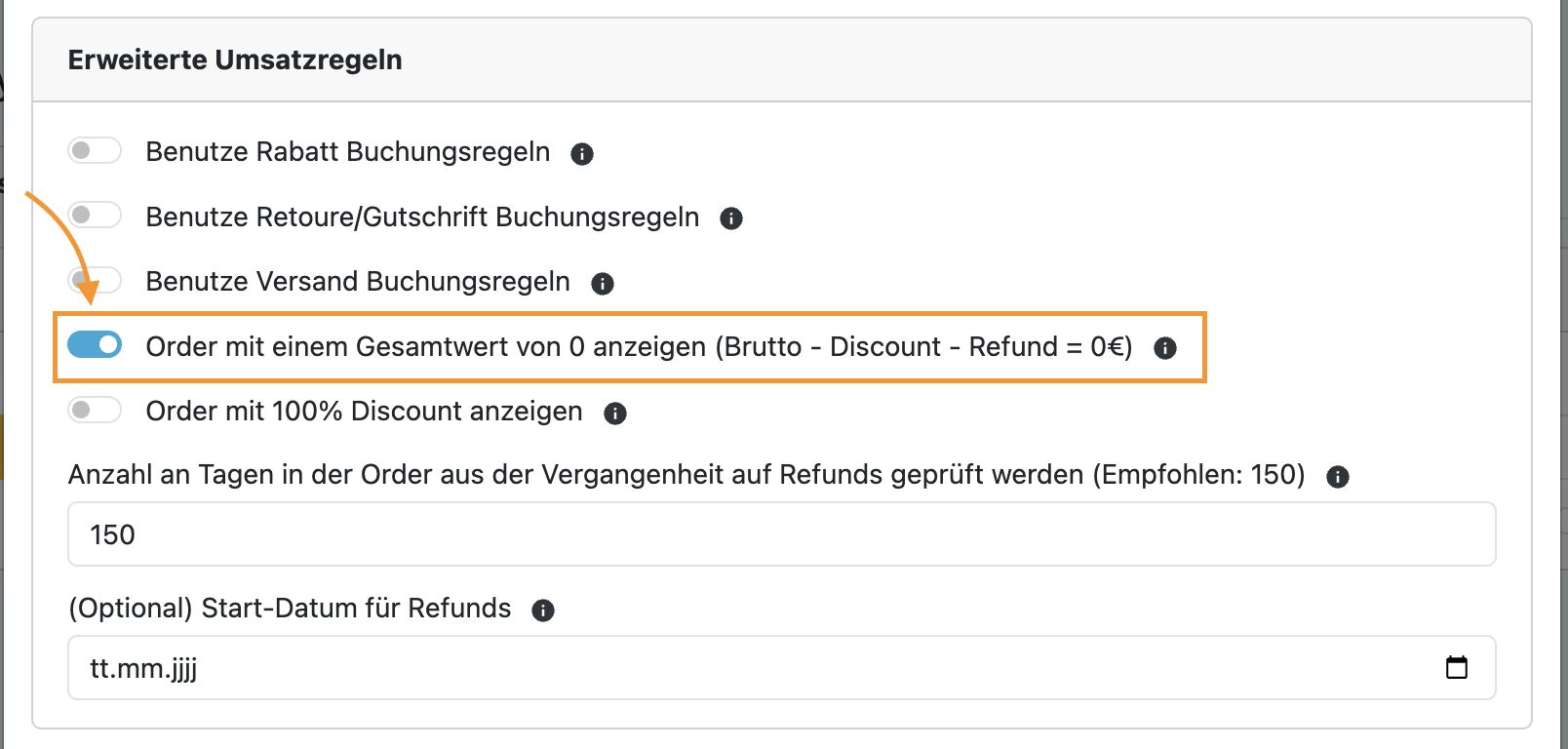Viewport: 1568px width, 749px height.
Task: Click the 'Benutze Rabatt Buchungsregeln' label text
Action: pos(348,152)
